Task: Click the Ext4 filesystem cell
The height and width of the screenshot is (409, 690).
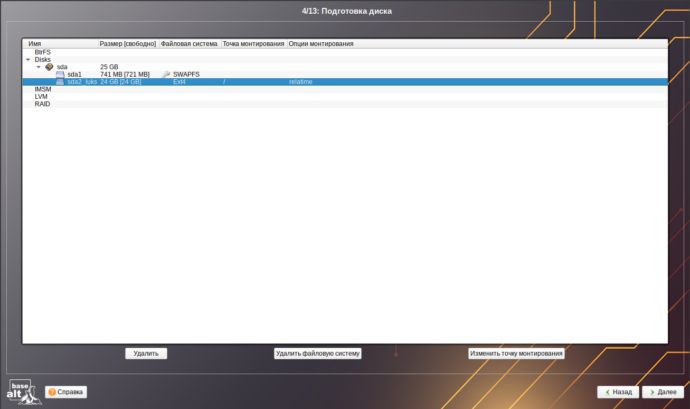Action: point(179,82)
